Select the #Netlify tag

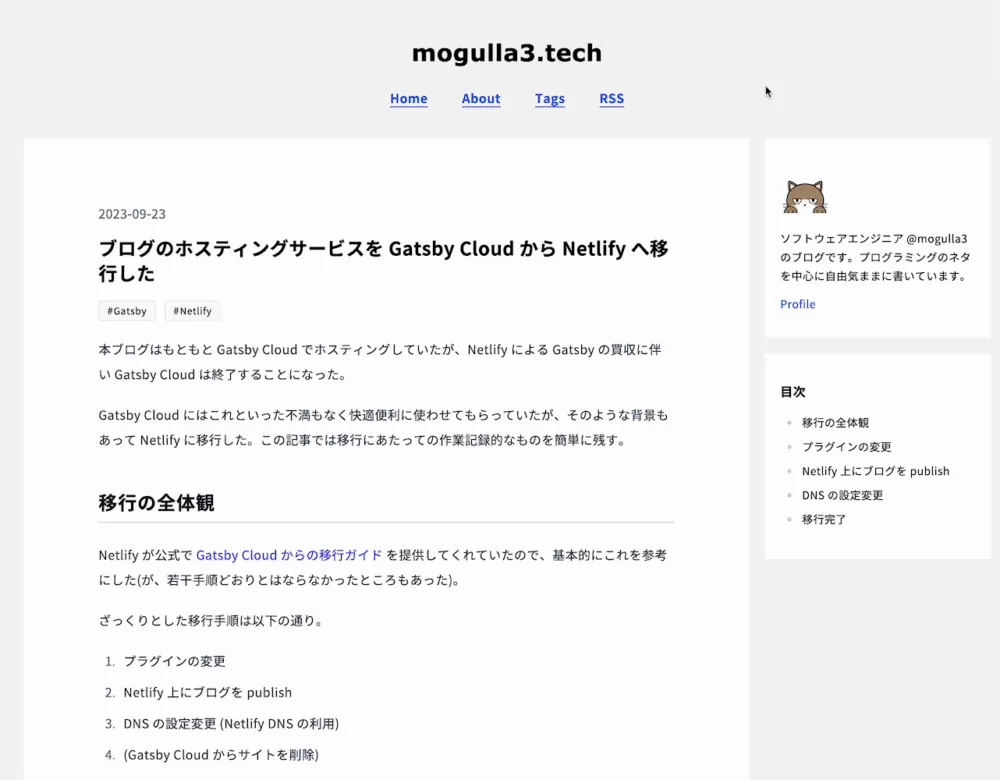click(193, 311)
